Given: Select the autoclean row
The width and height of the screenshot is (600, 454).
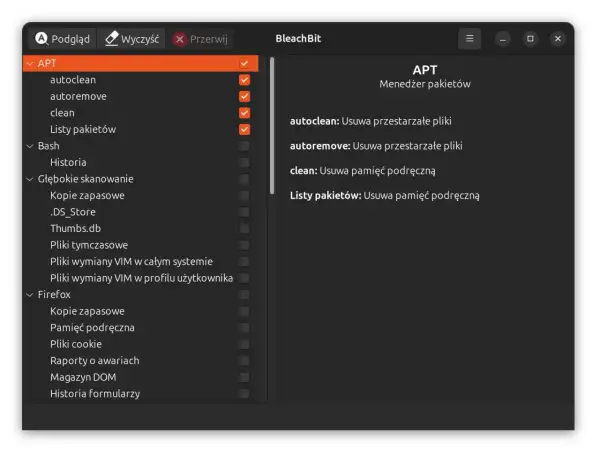Looking at the screenshot, I should pos(141,80).
